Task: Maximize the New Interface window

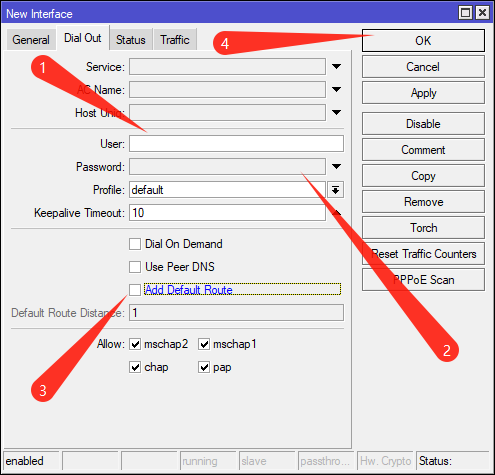Action: click(465, 13)
